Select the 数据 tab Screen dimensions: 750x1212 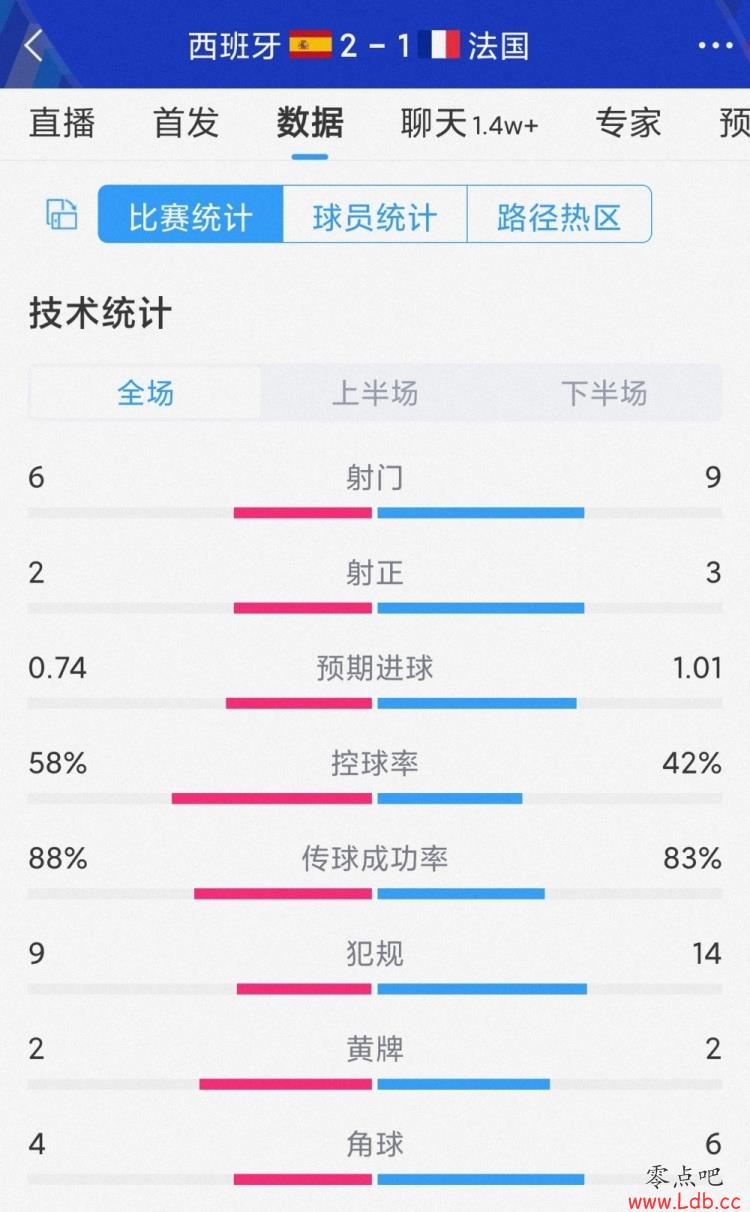pyautogui.click(x=310, y=123)
